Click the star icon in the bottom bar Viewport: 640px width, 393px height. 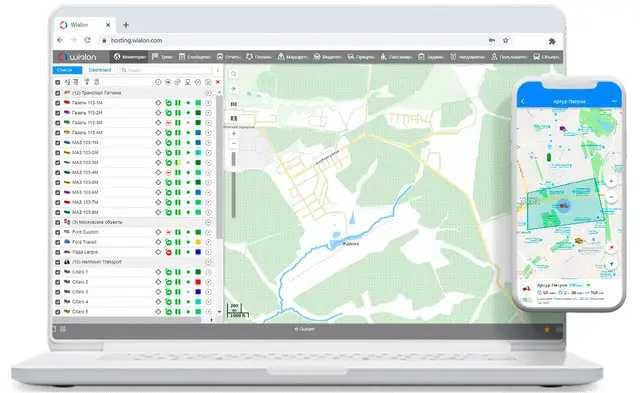coord(547,329)
